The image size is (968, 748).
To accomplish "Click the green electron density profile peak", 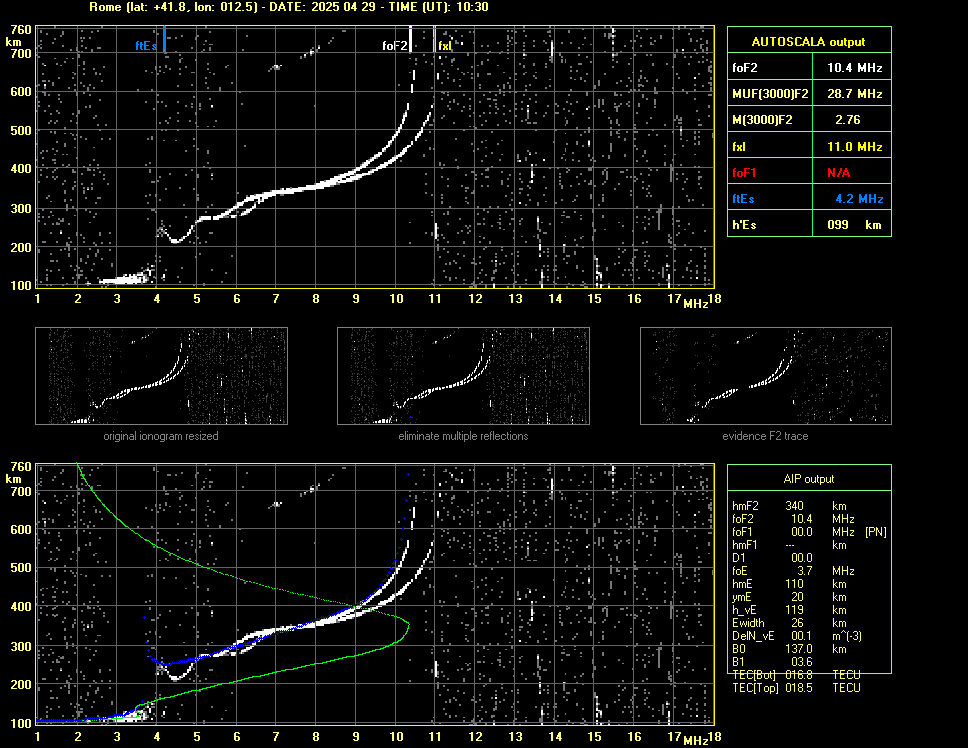I will 407,625.
